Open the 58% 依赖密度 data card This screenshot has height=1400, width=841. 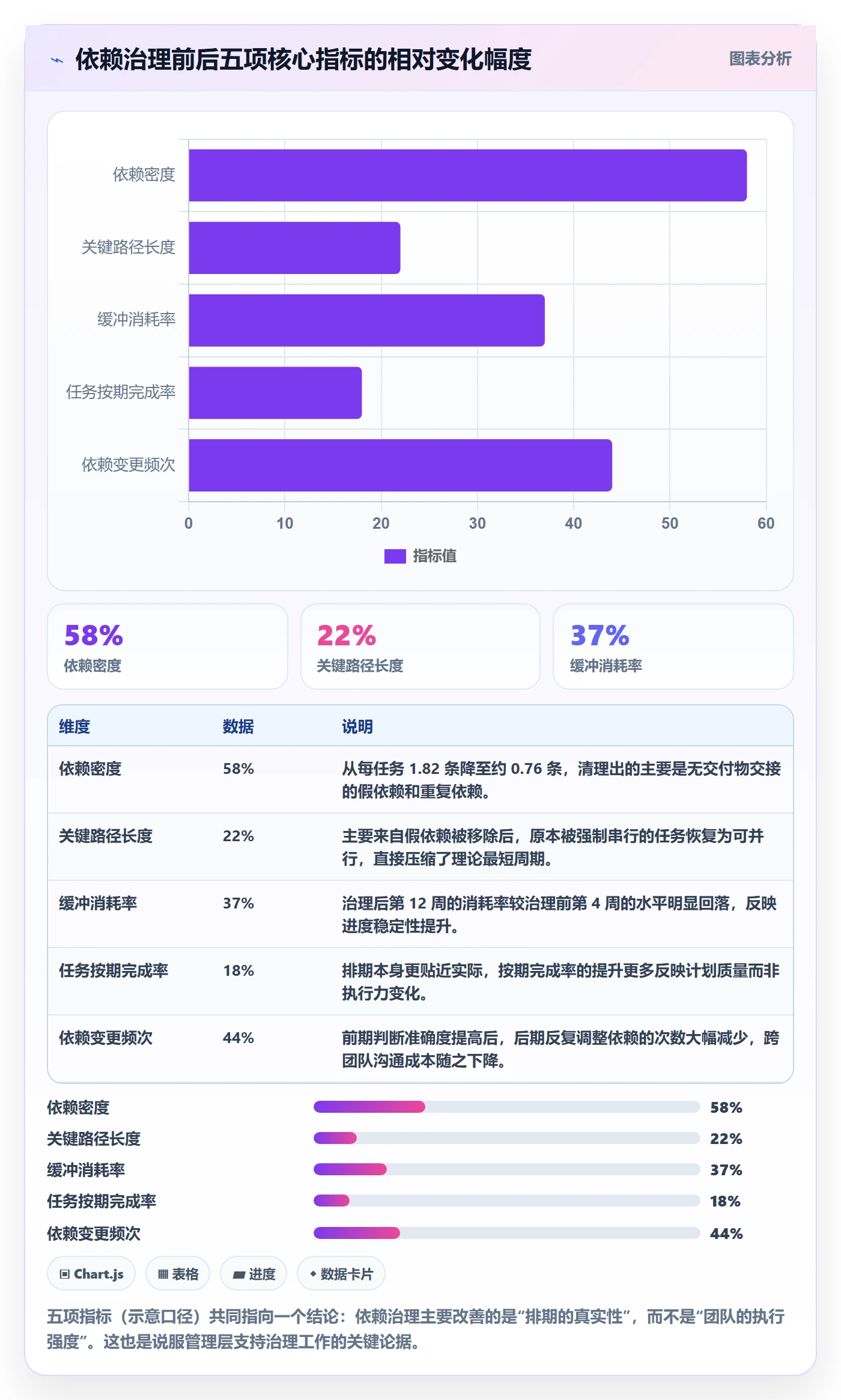click(168, 647)
